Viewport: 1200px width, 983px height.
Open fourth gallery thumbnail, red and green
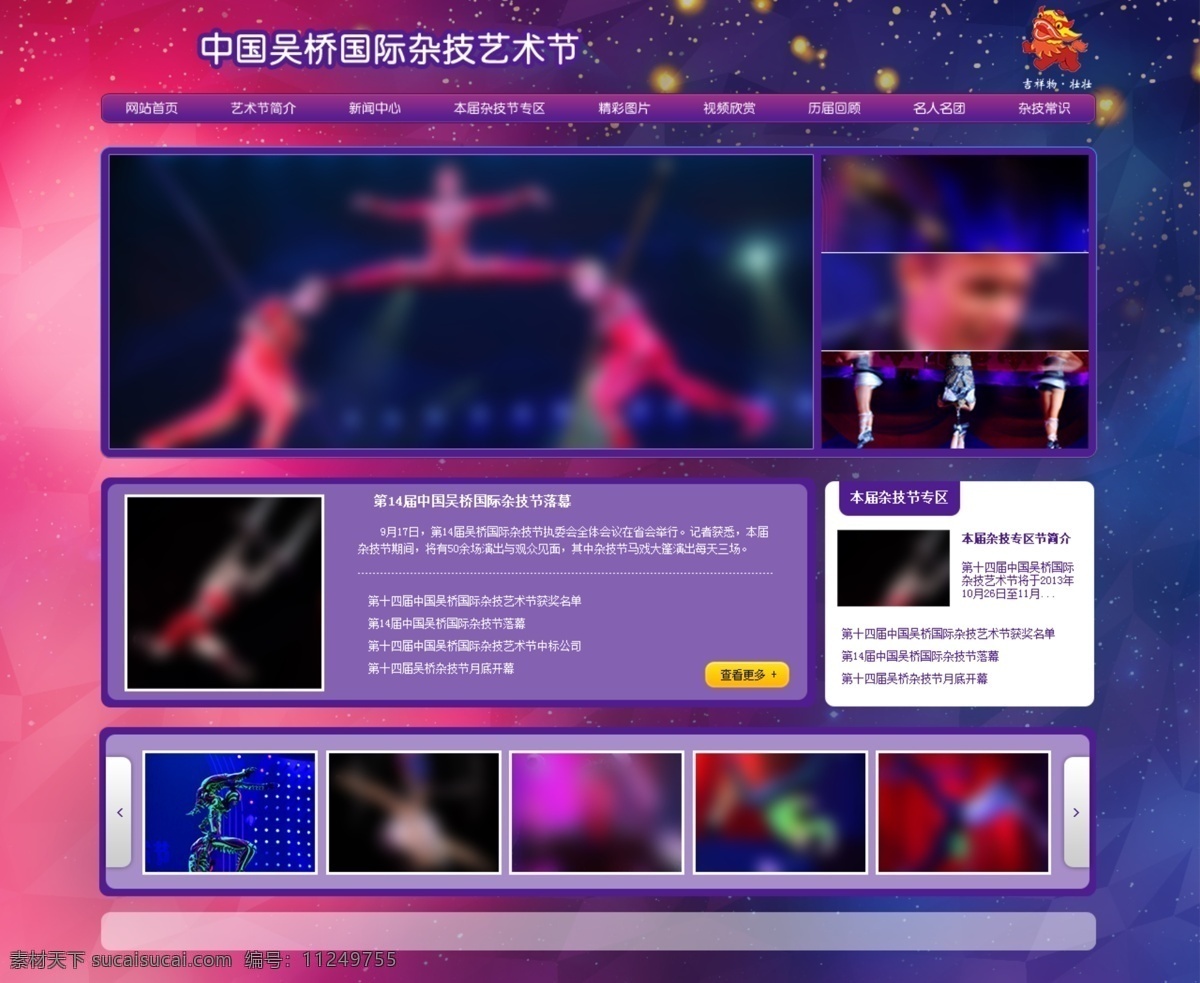click(780, 812)
